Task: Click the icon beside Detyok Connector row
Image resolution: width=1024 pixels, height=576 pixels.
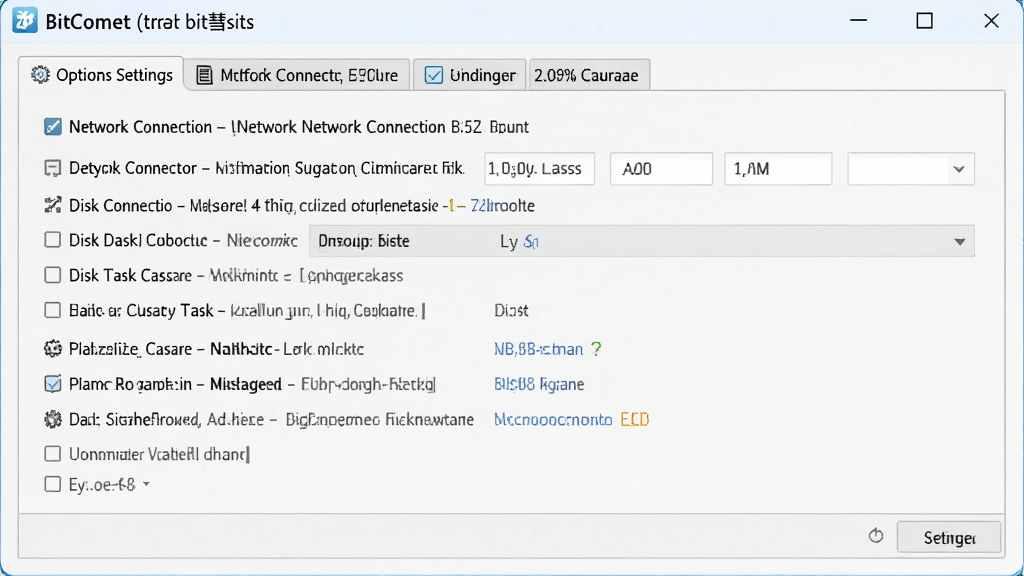Action: click(x=52, y=168)
